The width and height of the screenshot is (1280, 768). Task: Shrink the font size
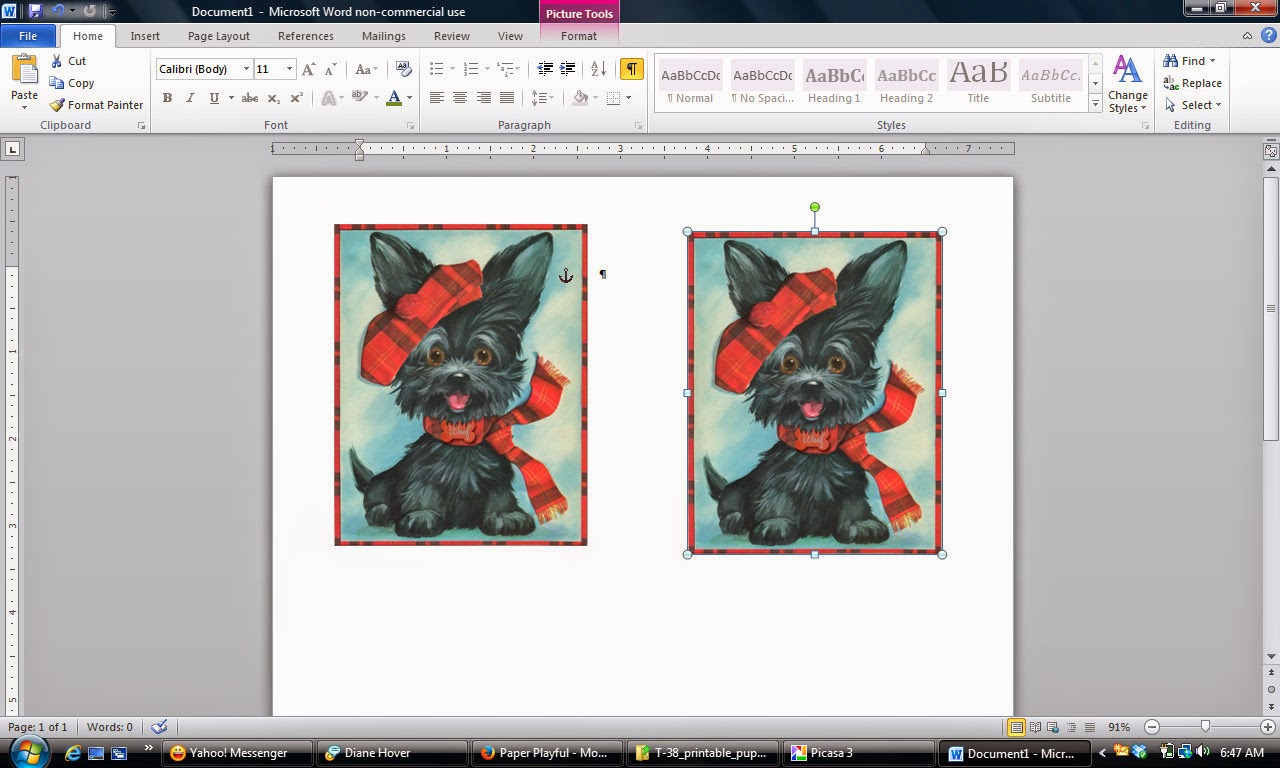point(331,69)
